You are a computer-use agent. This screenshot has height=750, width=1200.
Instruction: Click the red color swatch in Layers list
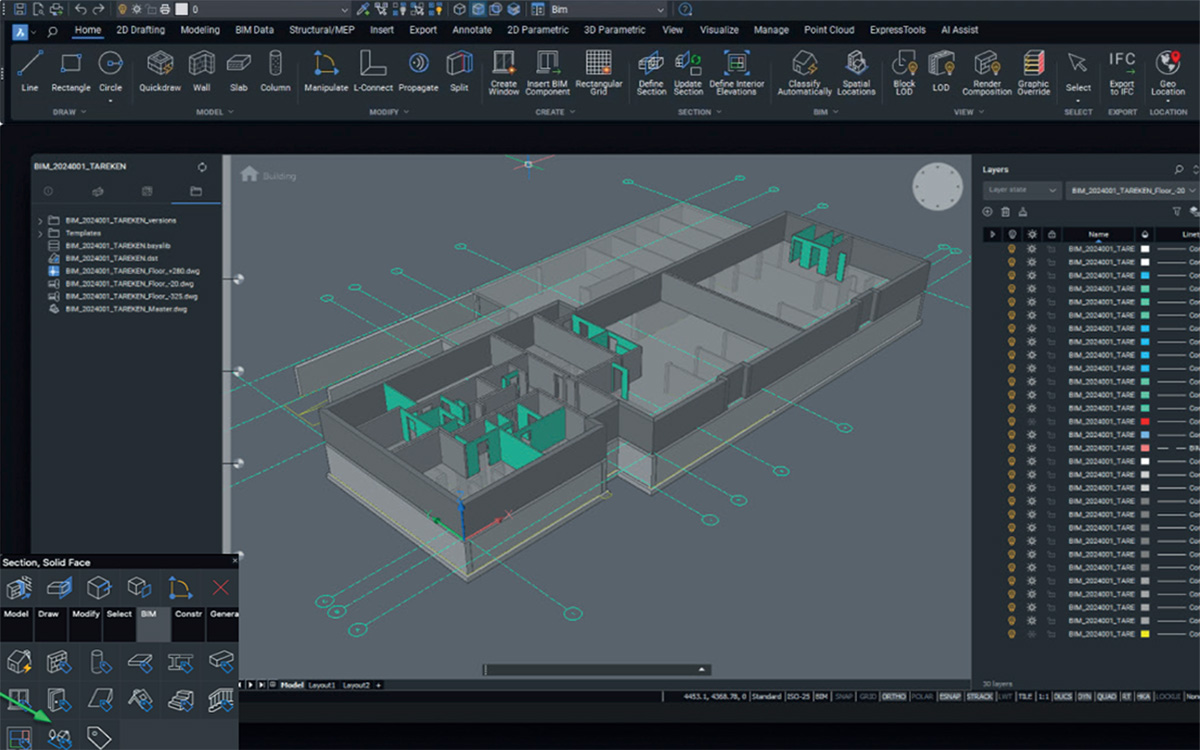click(x=1144, y=422)
